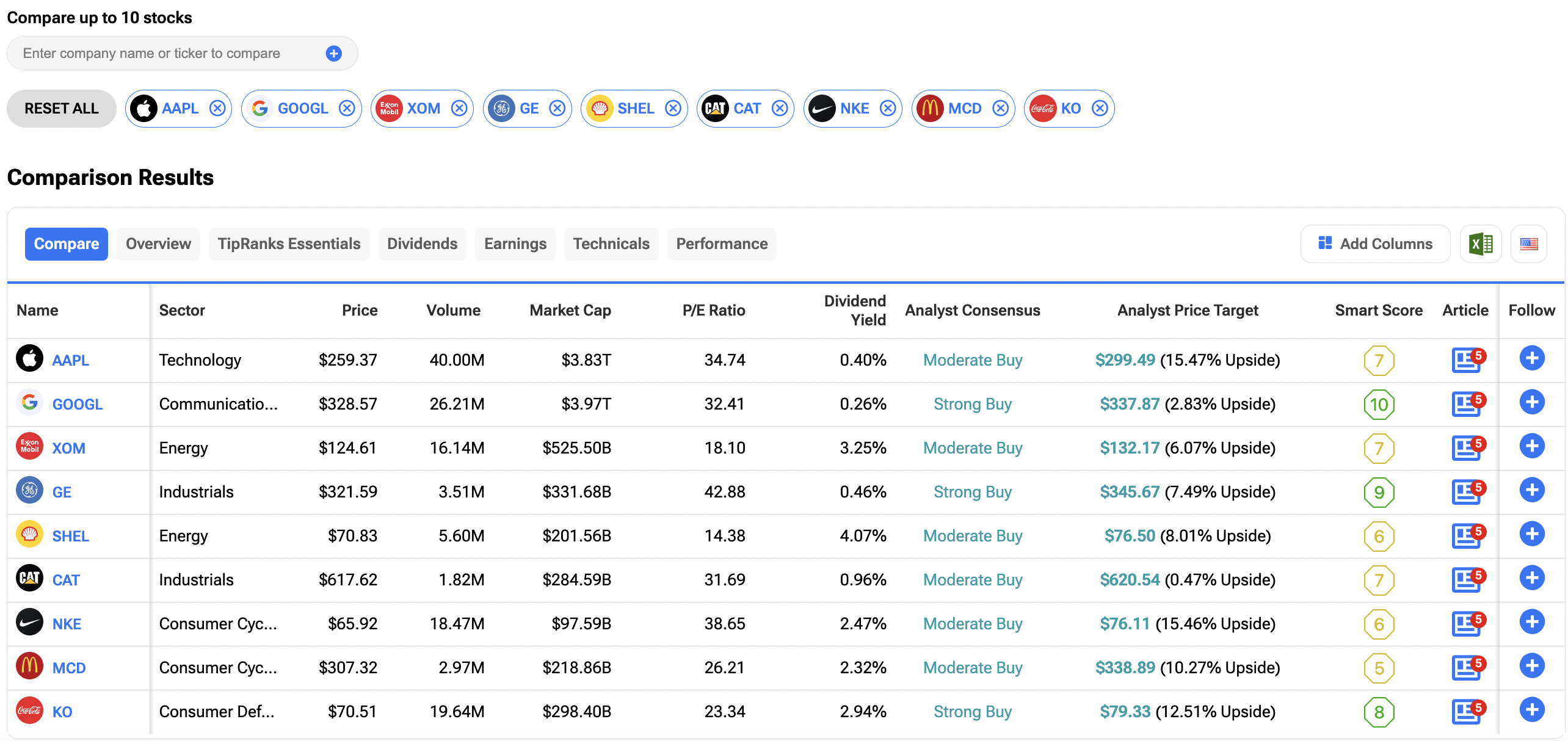Viewport: 1568px width, 741px height.
Task: Open the article icon for XOM
Action: [1467, 448]
